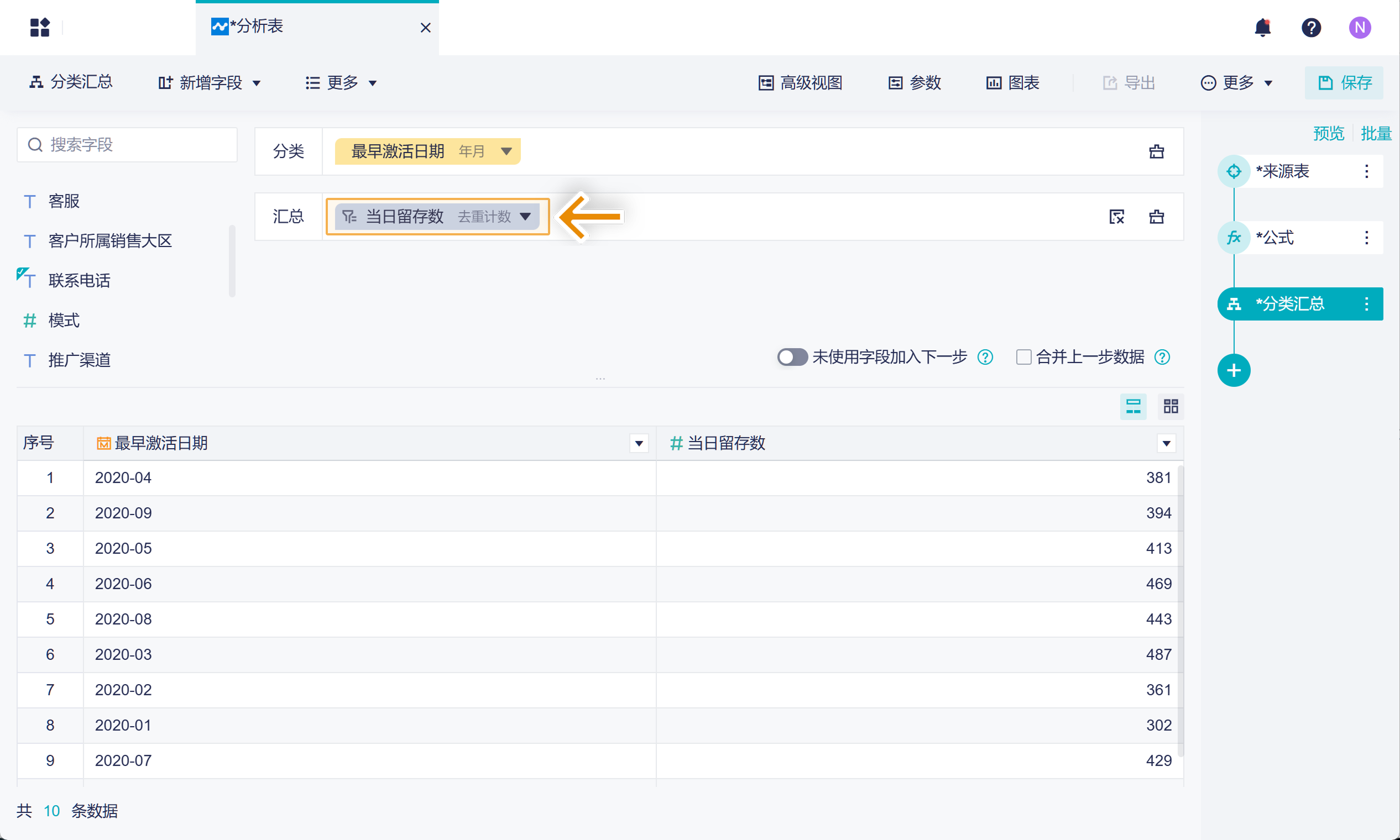Click the clear icon in 分类 row

coord(1156,152)
